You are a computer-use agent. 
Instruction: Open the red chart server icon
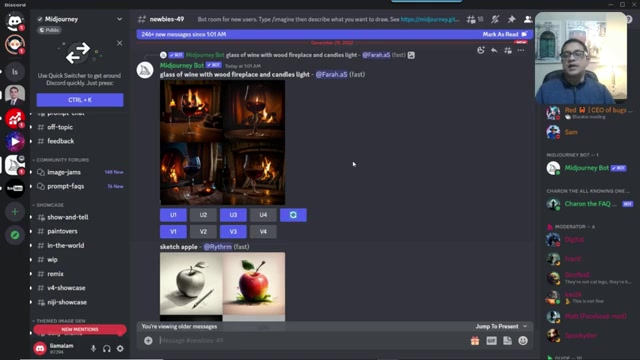15,118
